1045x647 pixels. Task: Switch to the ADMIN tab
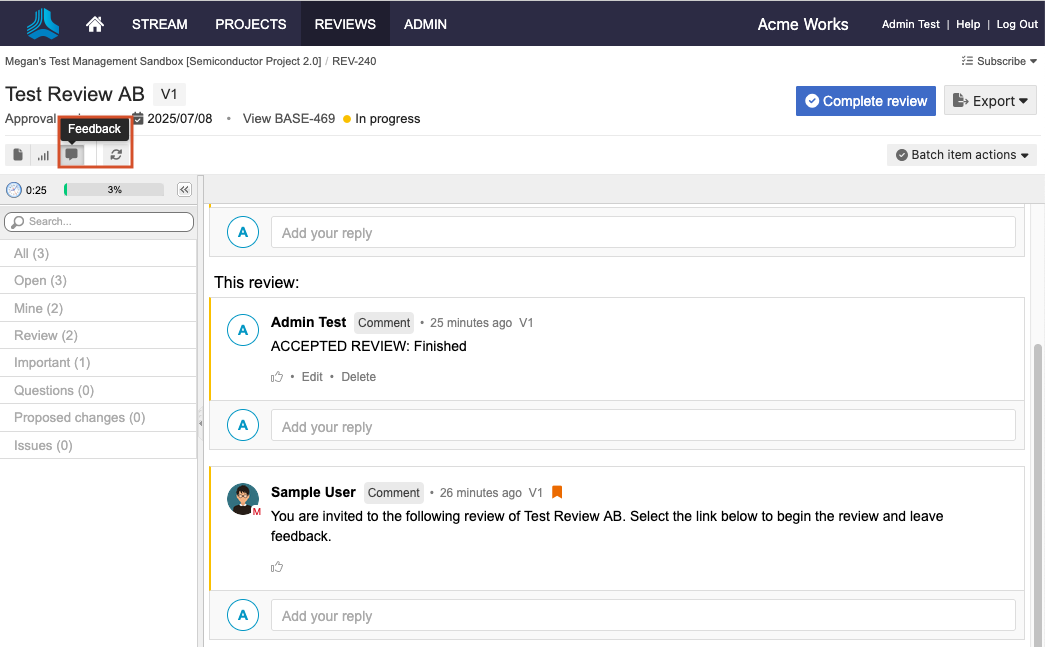tap(425, 24)
